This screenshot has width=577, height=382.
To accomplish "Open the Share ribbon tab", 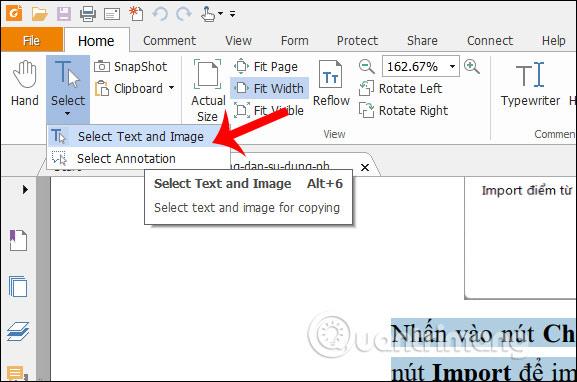I will point(422,40).
